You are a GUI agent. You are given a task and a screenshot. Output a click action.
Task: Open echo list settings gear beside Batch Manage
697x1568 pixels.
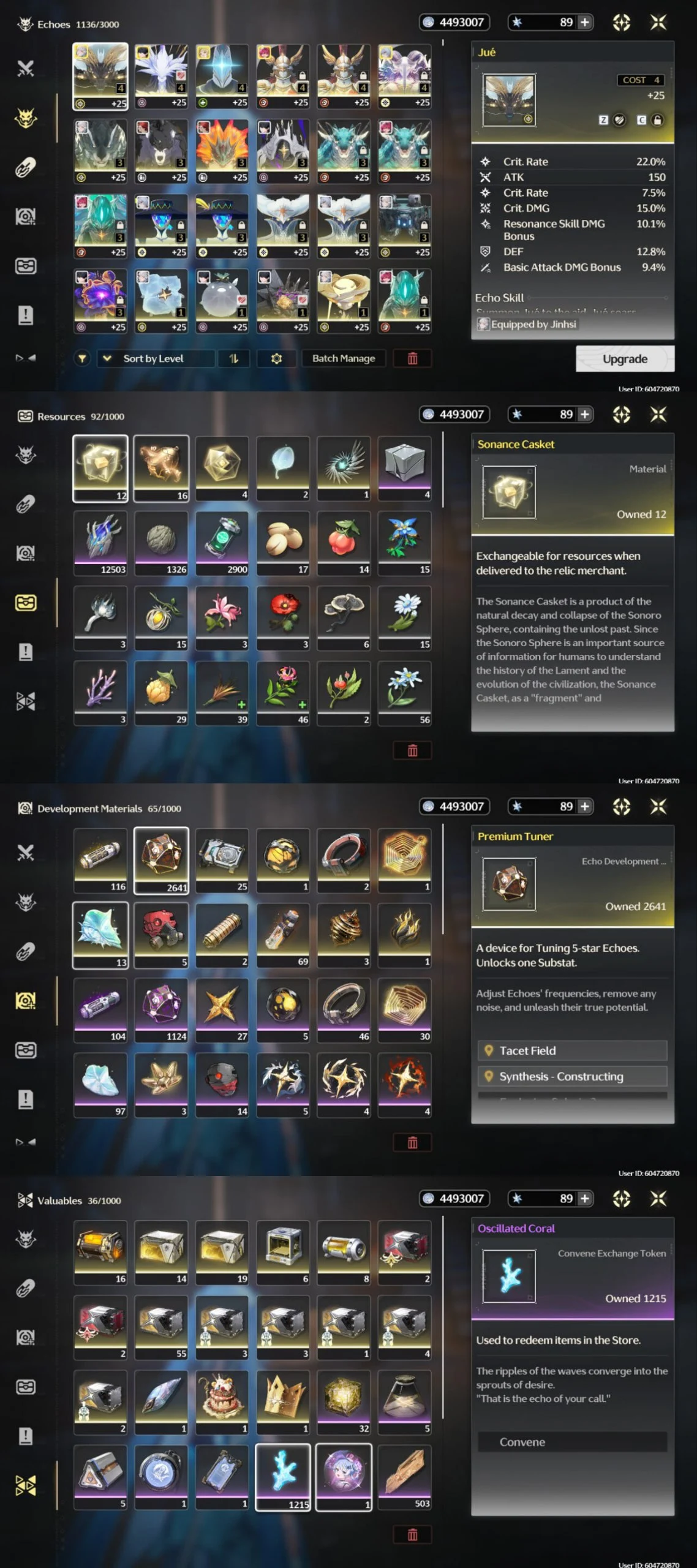tap(277, 359)
